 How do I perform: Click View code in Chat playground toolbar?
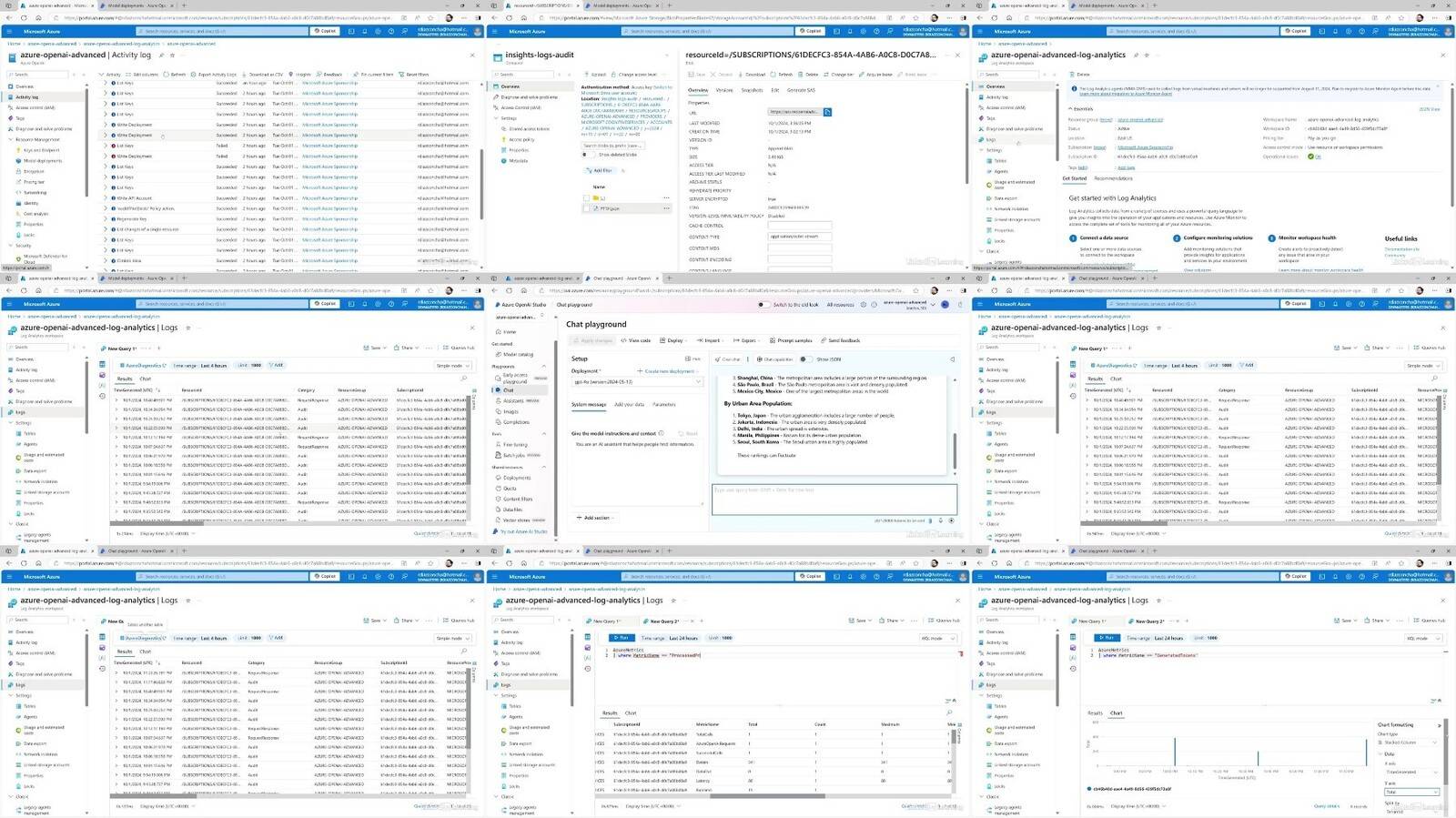tap(637, 340)
